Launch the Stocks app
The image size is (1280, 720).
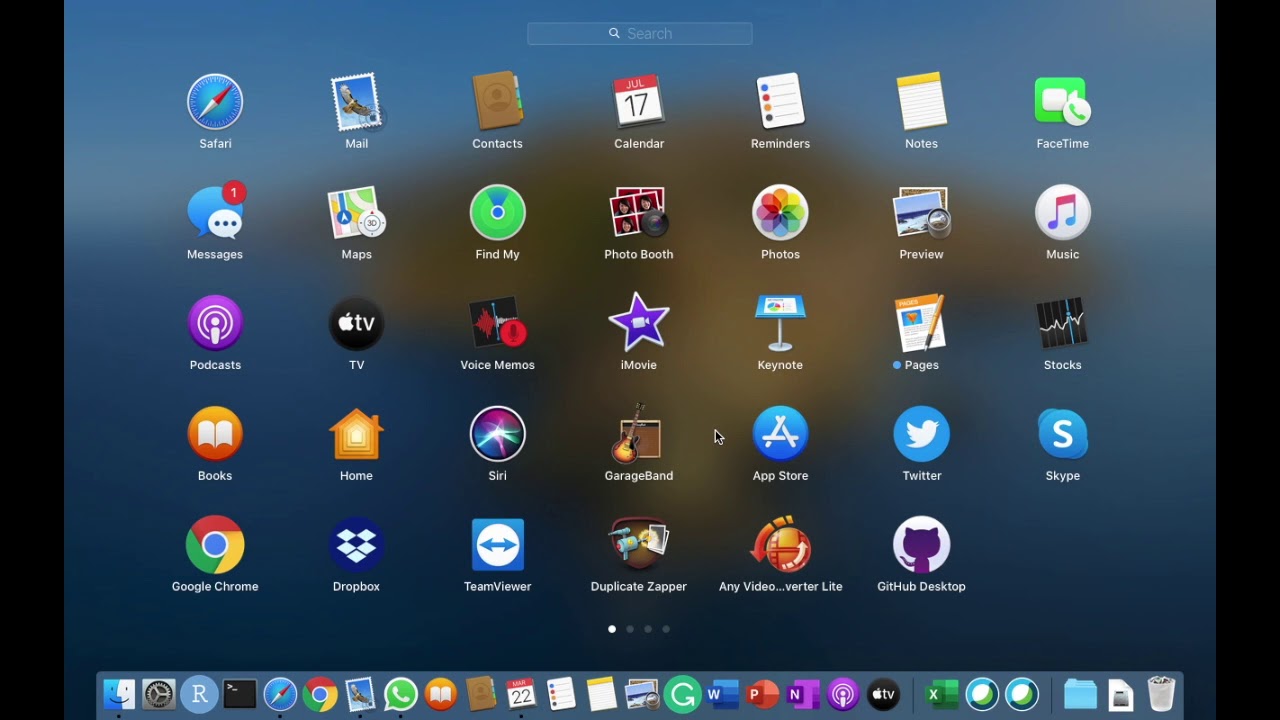[x=1062, y=323]
